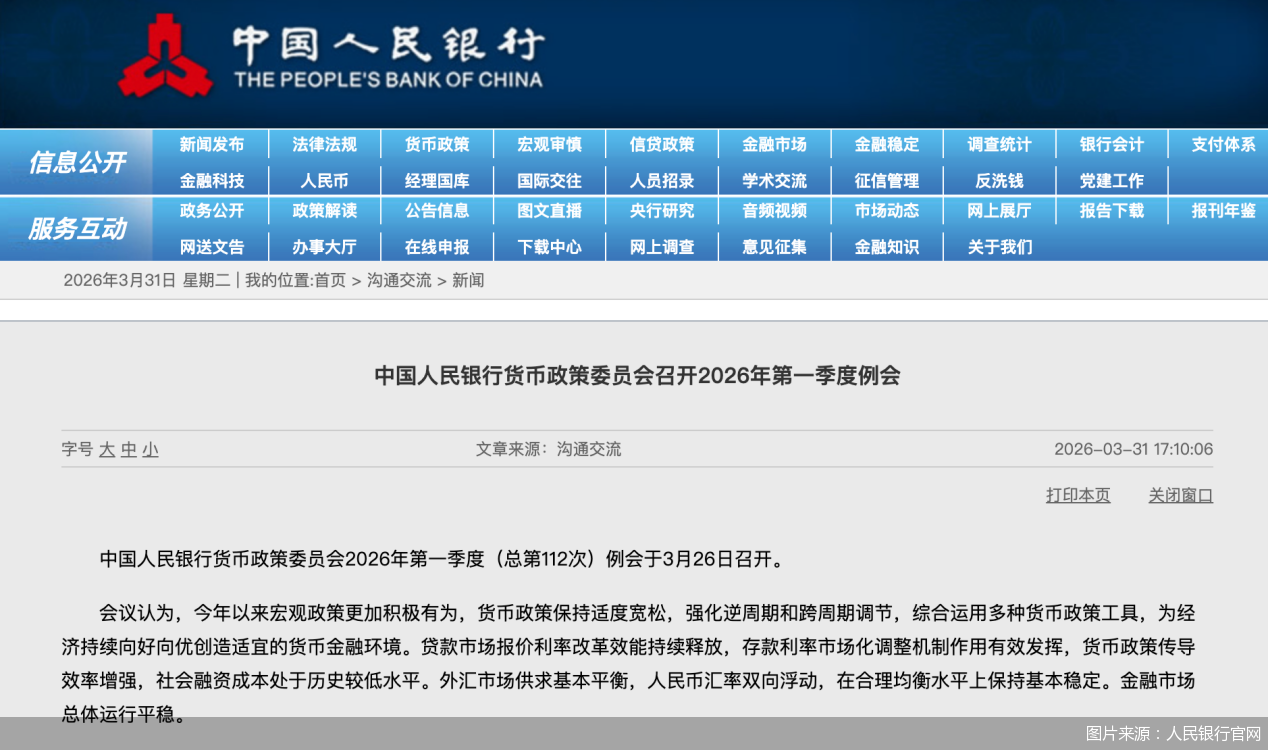
Task: Open the 下载中心 (Download Center) page
Action: coord(549,246)
